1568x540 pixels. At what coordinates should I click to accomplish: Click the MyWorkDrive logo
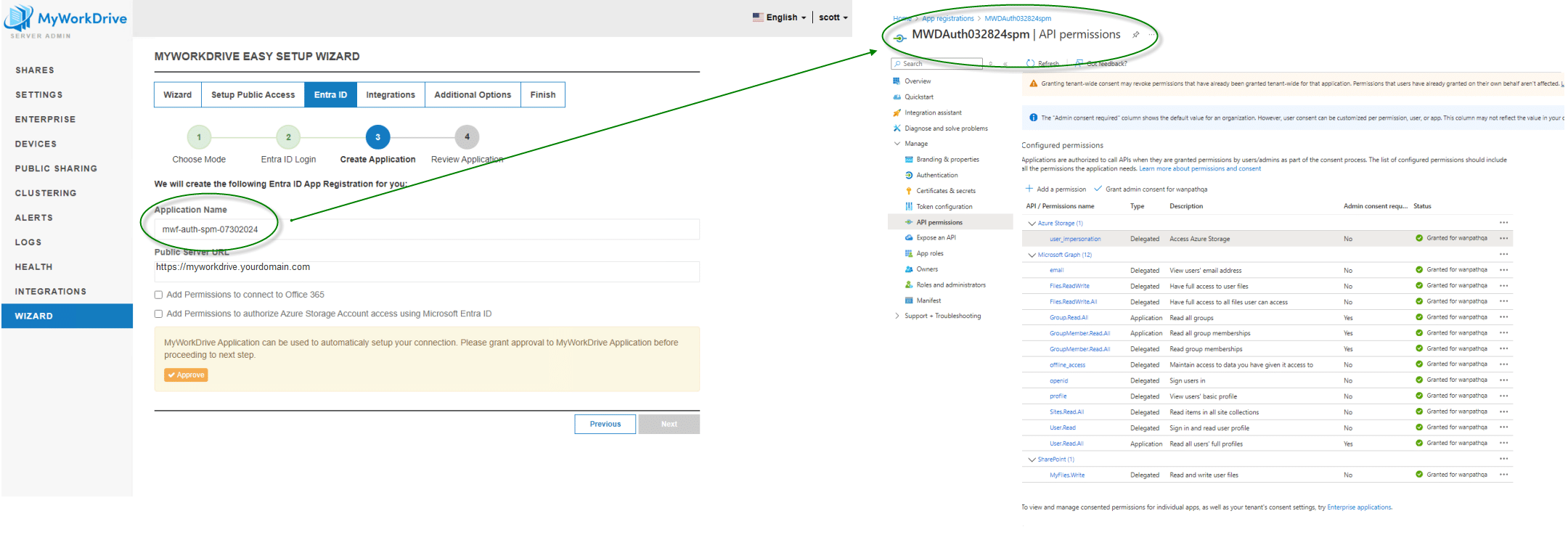pyautogui.click(x=65, y=20)
